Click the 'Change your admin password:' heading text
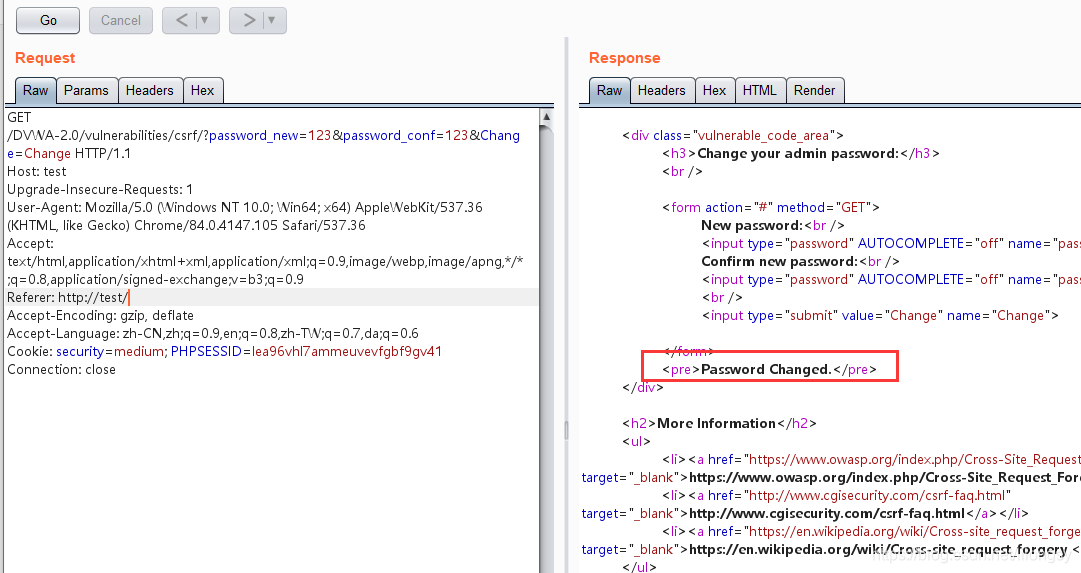The width and height of the screenshot is (1081, 573). (x=798, y=154)
